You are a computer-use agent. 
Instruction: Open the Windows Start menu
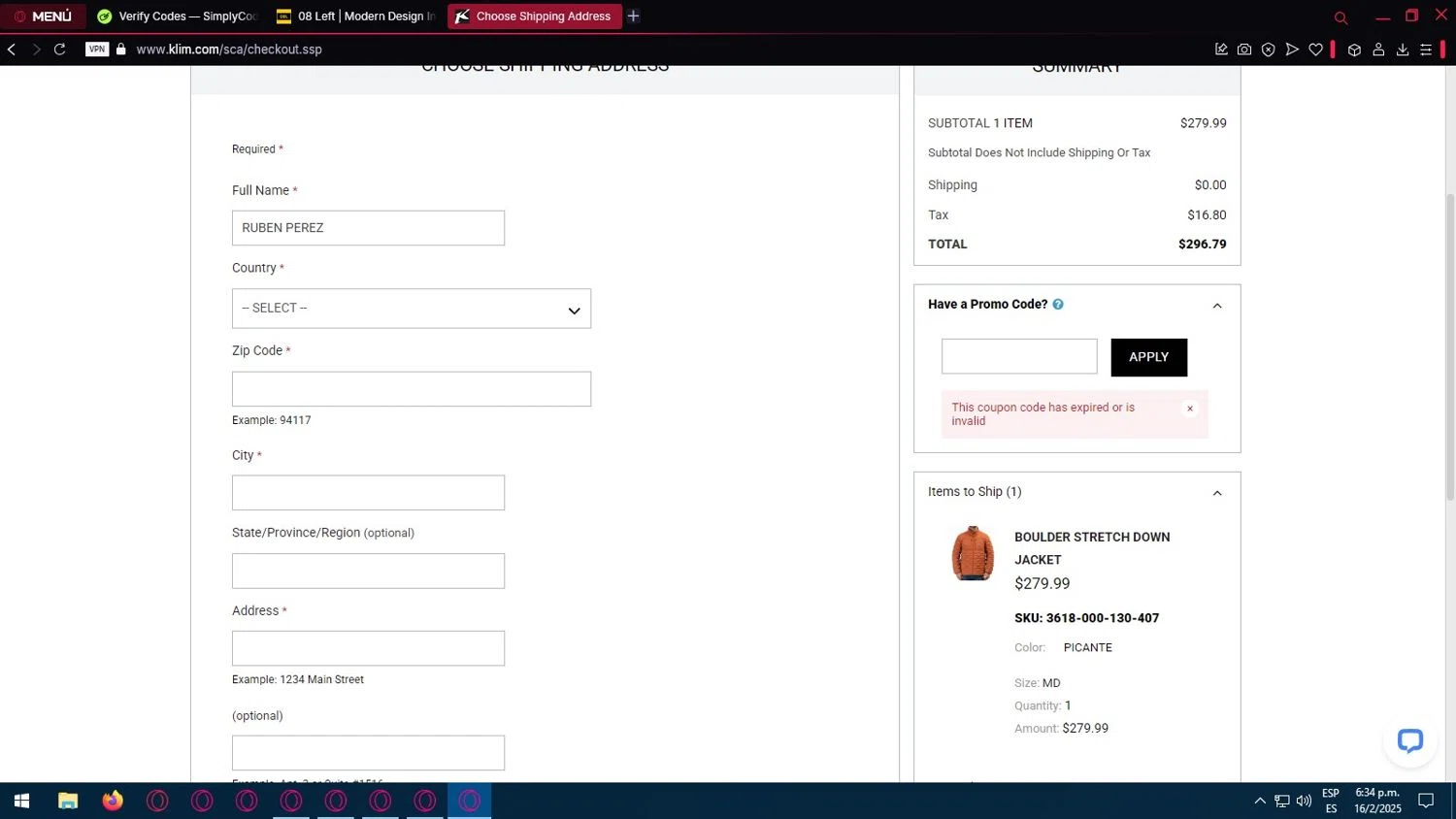[x=21, y=801]
